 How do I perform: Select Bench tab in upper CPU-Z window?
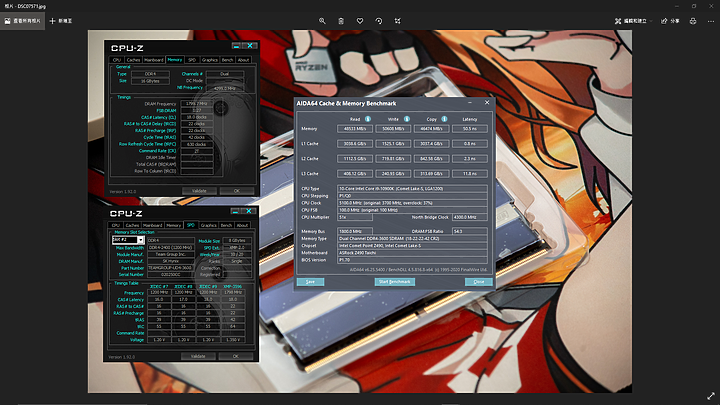[227, 60]
